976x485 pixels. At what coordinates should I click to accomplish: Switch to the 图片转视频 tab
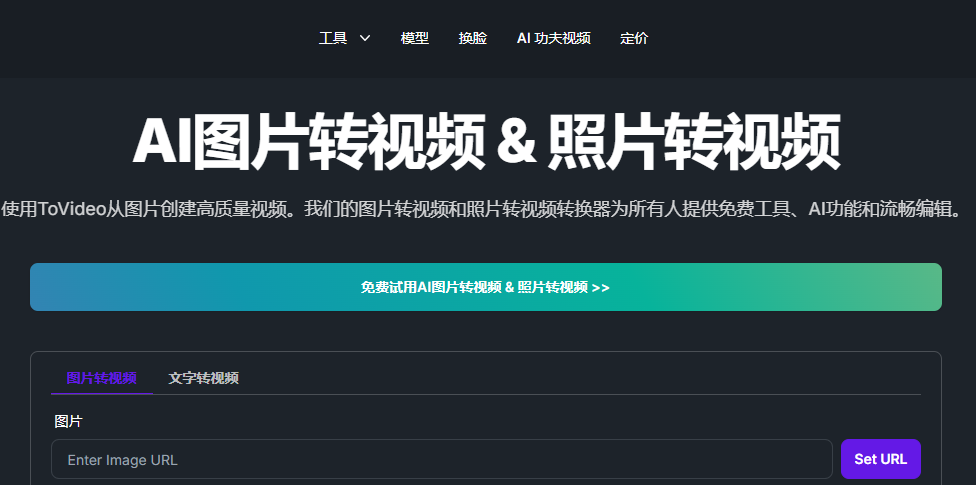(101, 378)
